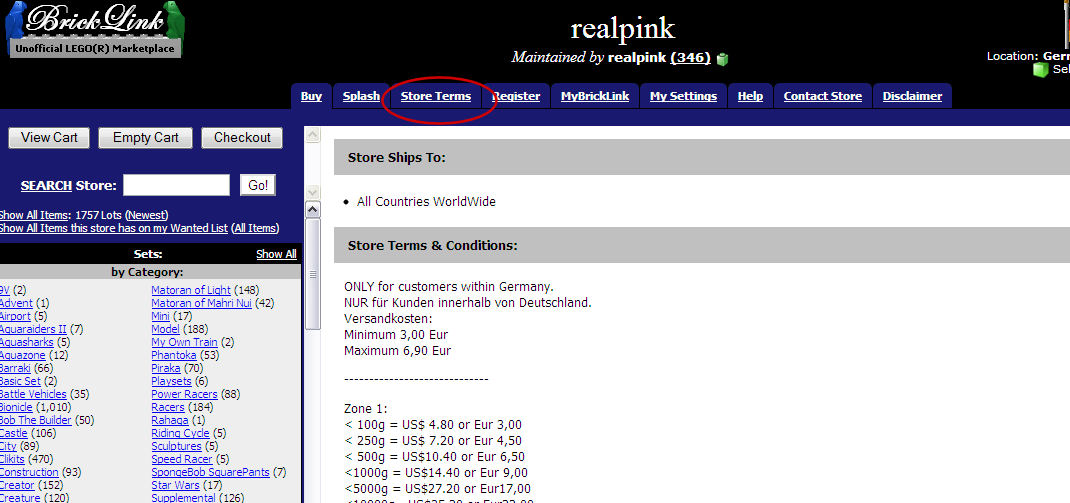Open the Splash tab
The height and width of the screenshot is (503, 1070).
pos(361,96)
